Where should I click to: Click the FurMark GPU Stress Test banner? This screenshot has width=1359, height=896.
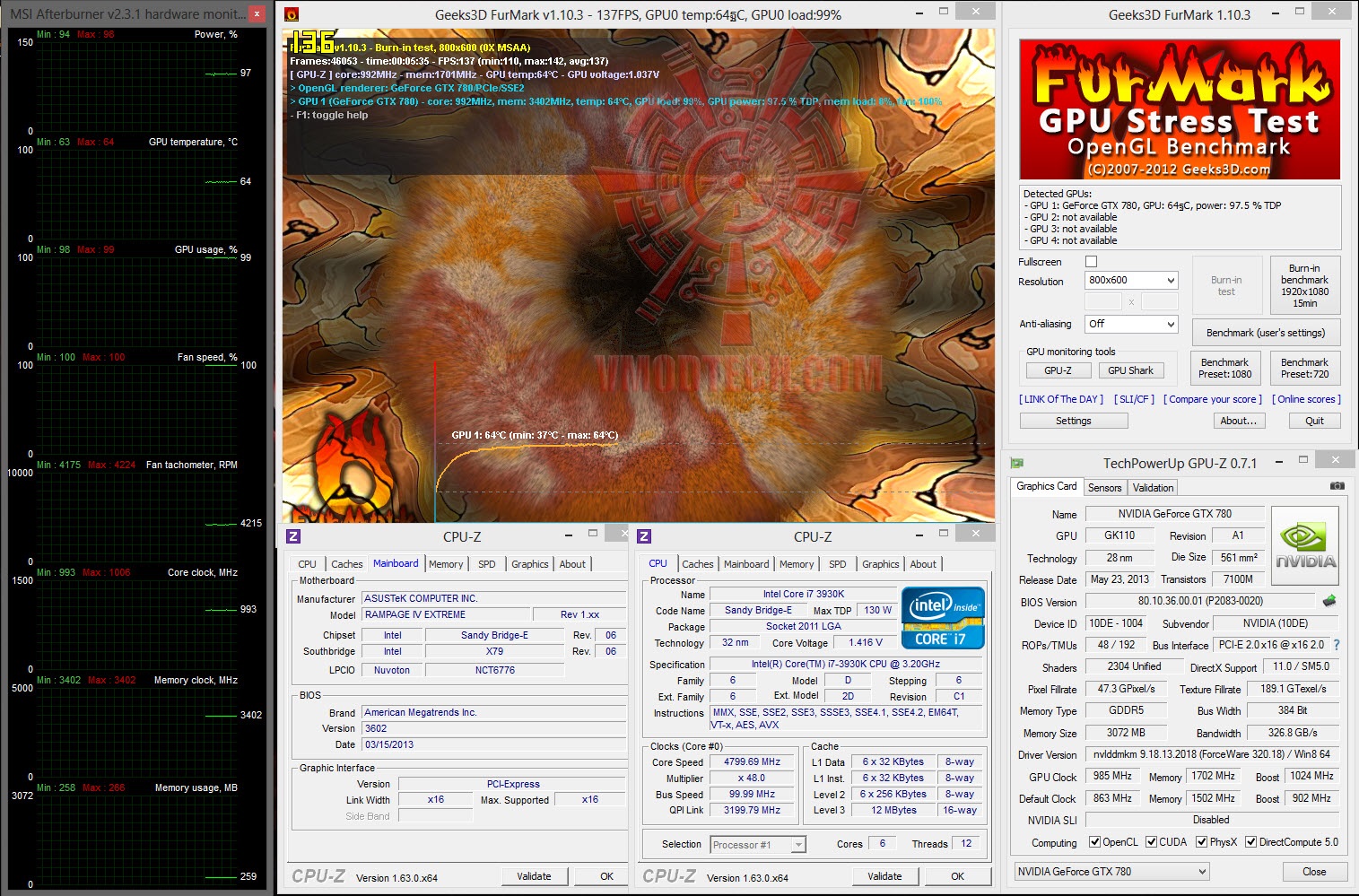coord(1180,109)
